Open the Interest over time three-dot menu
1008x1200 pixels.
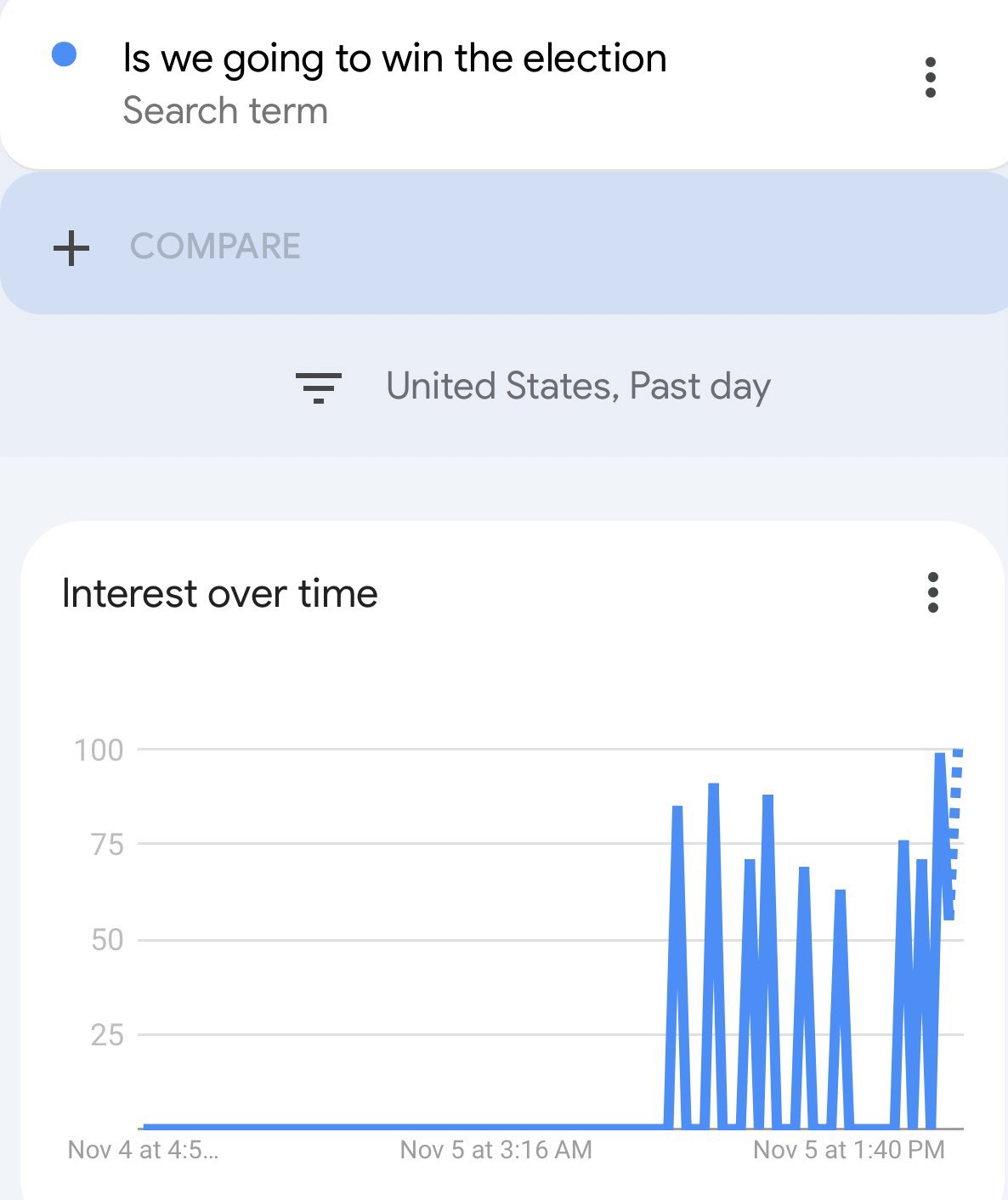point(932,593)
